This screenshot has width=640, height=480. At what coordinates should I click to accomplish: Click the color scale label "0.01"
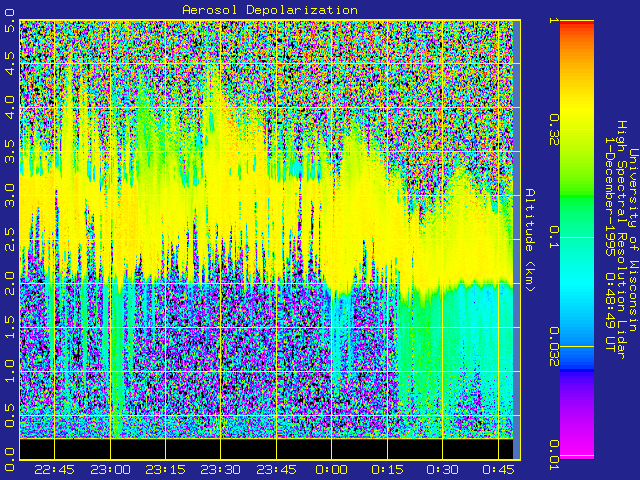click(x=553, y=455)
